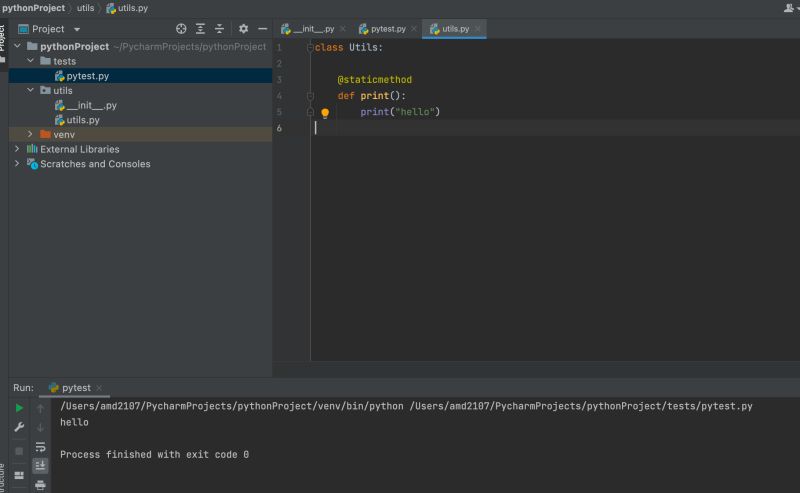This screenshot has height=493, width=800.
Task: Expand the venv folder
Action: [x=30, y=134]
